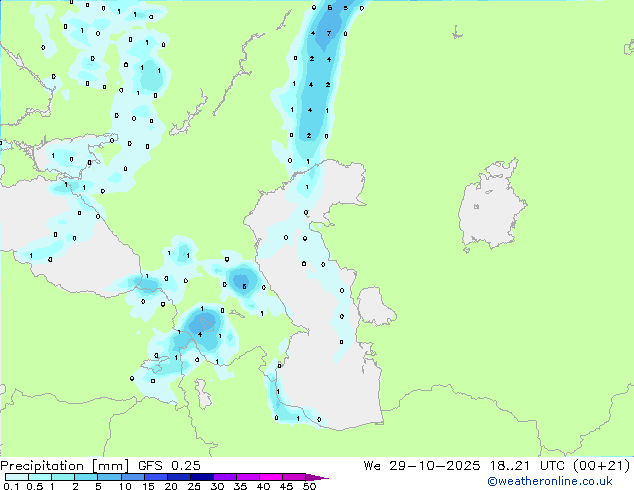
Task: Select the 25 to 30 mm dark blue swatch
Action: (201, 477)
